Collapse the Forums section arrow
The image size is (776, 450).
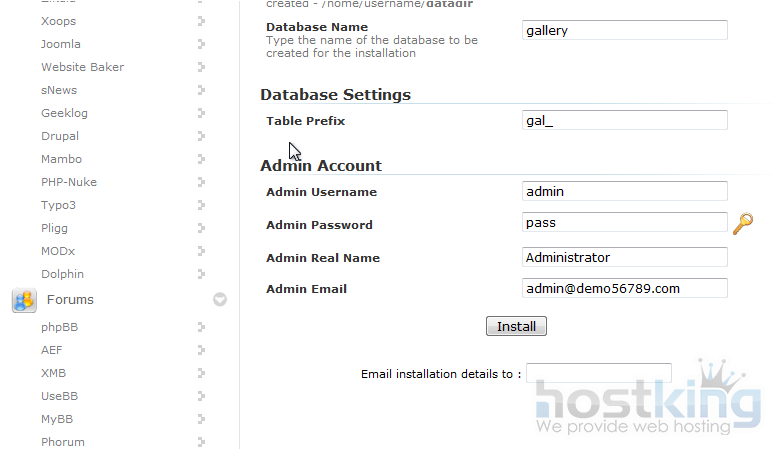[220, 299]
